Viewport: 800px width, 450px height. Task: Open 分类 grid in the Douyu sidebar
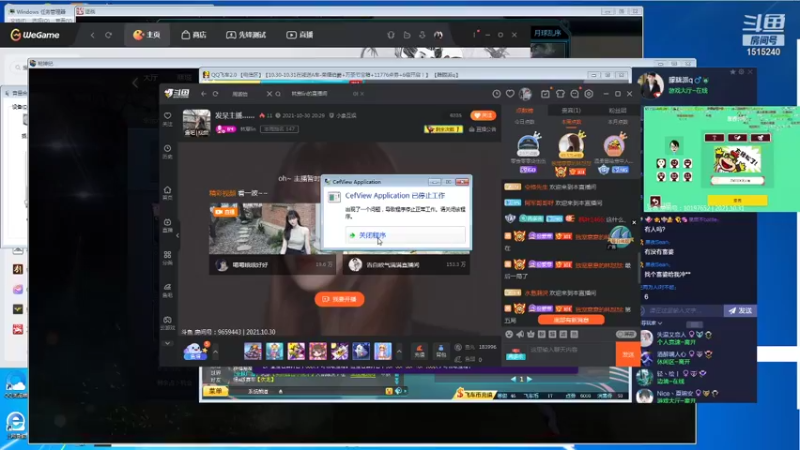[x=167, y=258]
